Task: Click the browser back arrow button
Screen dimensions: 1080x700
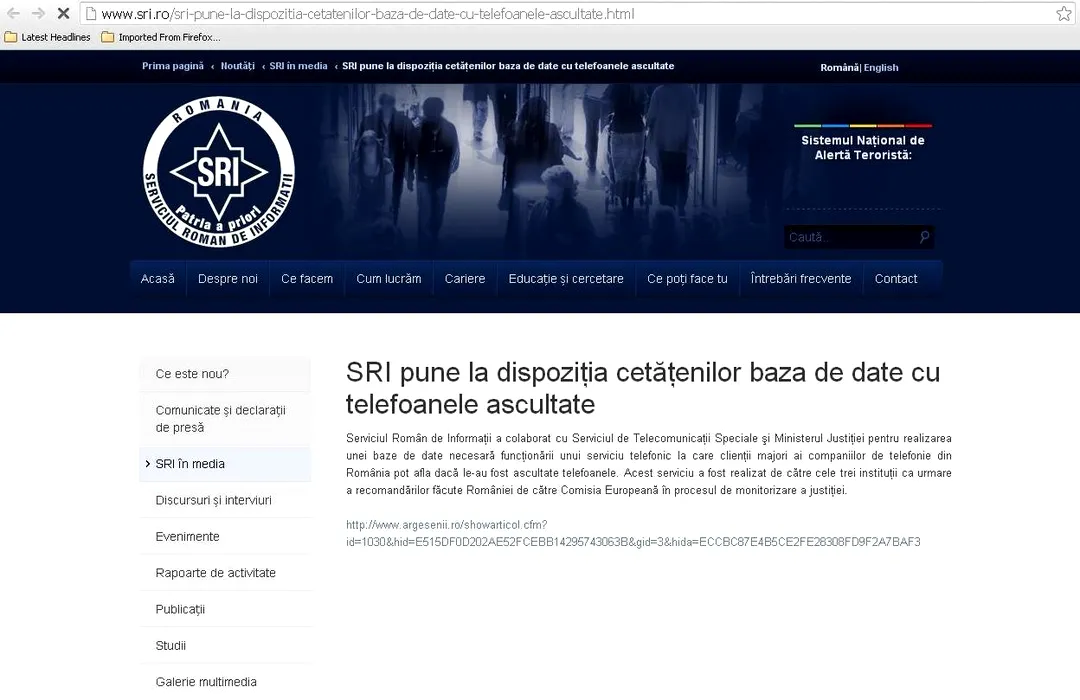Action: (14, 13)
